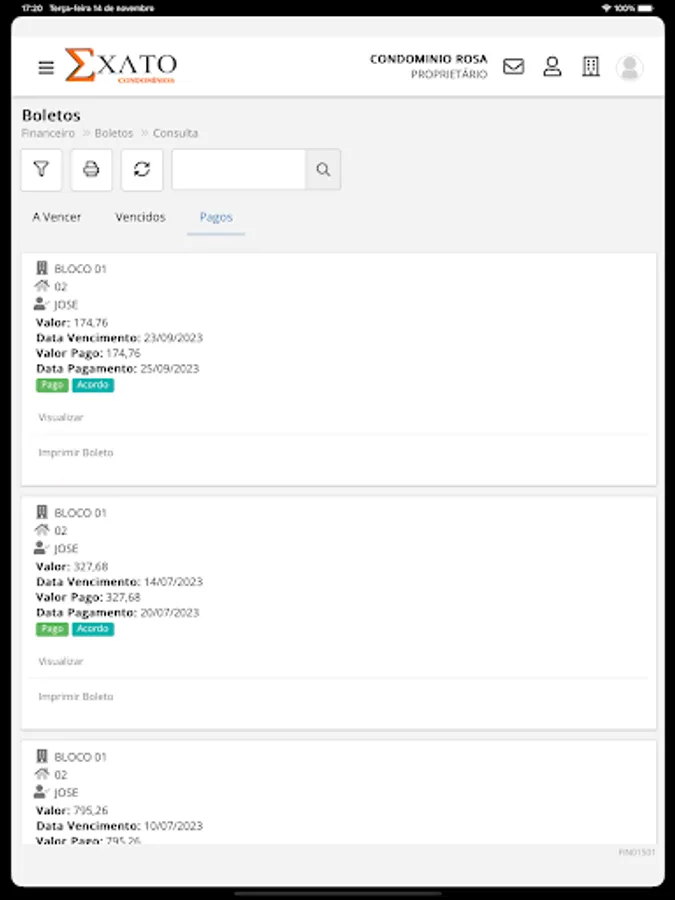This screenshot has height=900, width=675.
Task: Open the person profile icon in the header
Action: coord(552,67)
